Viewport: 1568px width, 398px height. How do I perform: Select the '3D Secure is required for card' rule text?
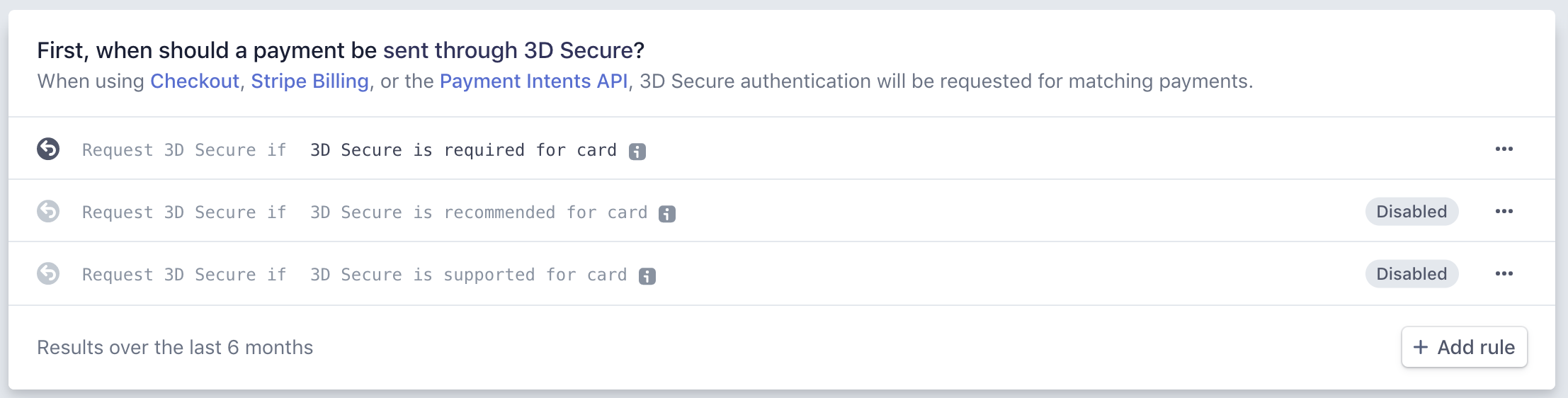[x=463, y=150]
